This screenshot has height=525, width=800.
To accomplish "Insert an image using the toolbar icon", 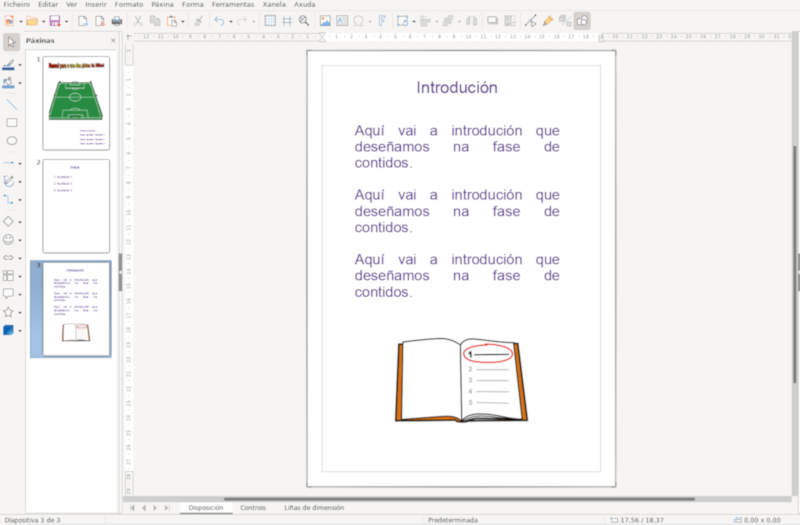I will click(325, 21).
